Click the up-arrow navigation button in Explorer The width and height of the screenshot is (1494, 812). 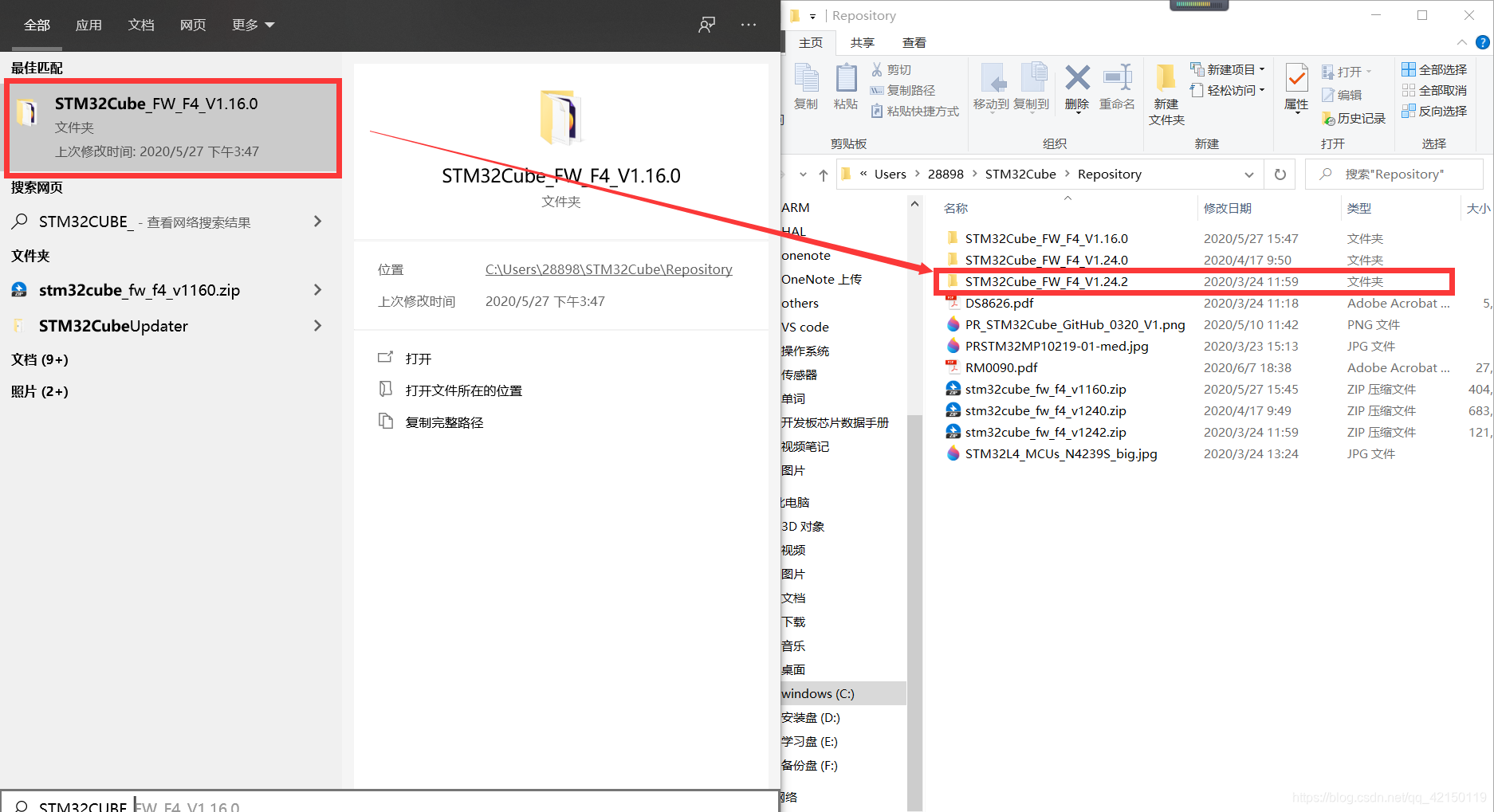click(x=824, y=175)
